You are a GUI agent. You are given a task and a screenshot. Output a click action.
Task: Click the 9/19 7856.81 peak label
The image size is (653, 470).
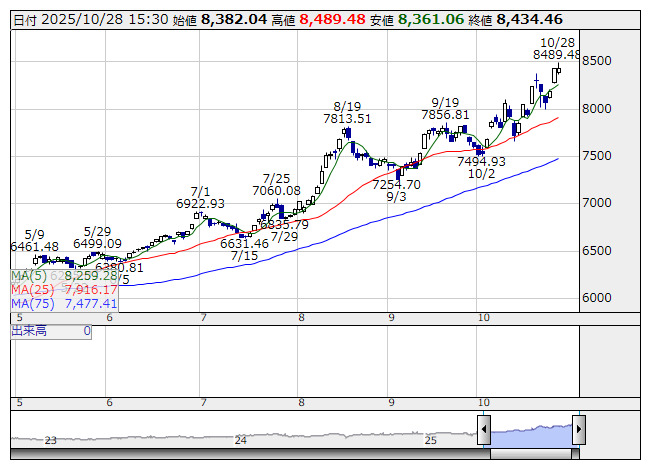[x=445, y=108]
